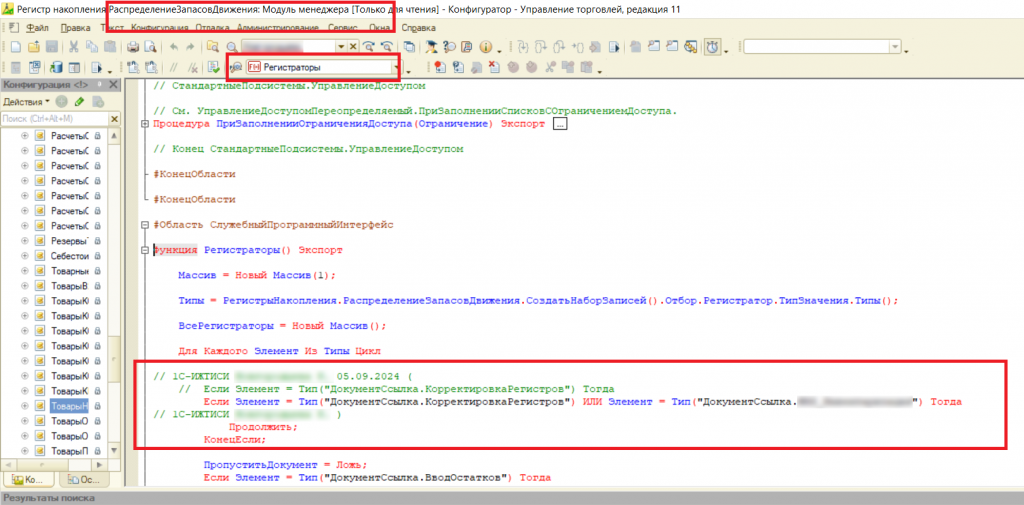
Task: Open Print preview icon
Action: coord(150,46)
